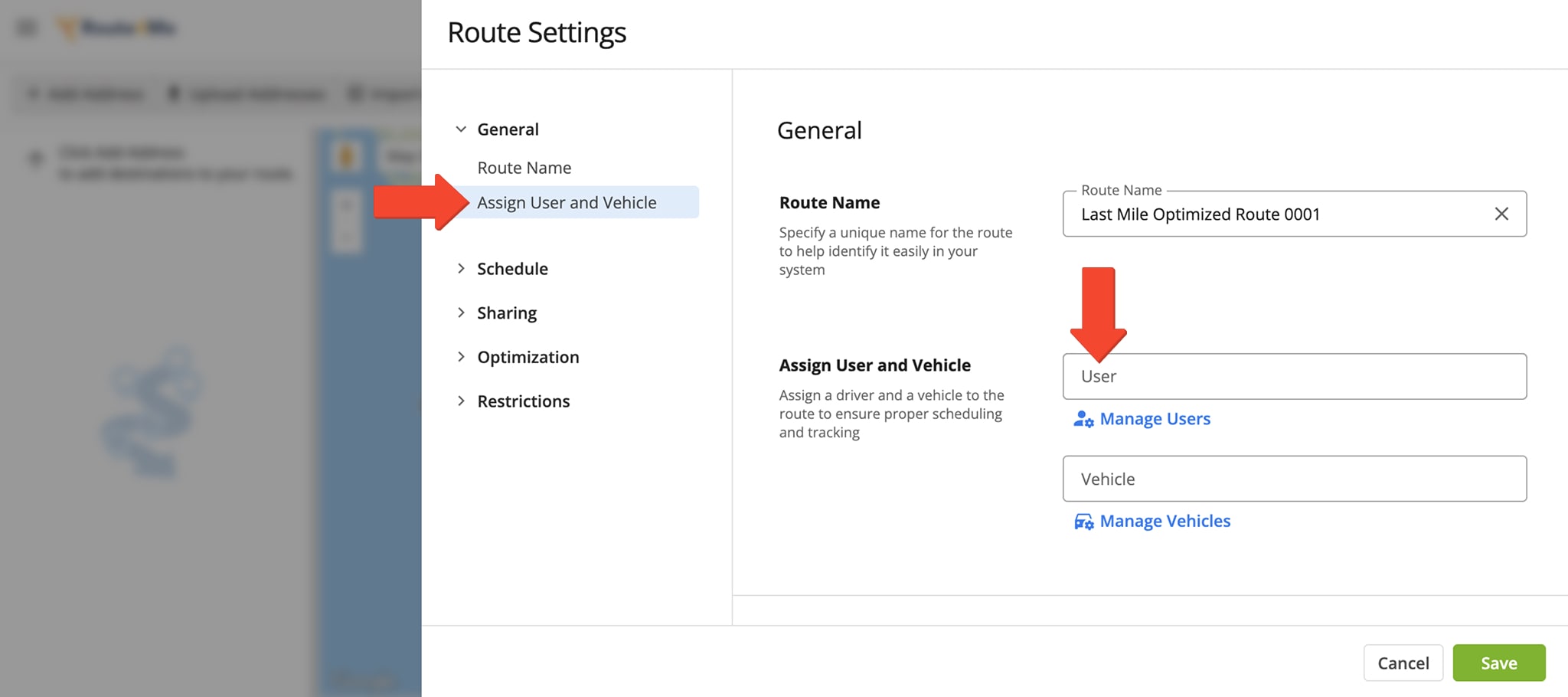Click the green Save button
Image resolution: width=1568 pixels, height=697 pixels.
coord(1499,663)
